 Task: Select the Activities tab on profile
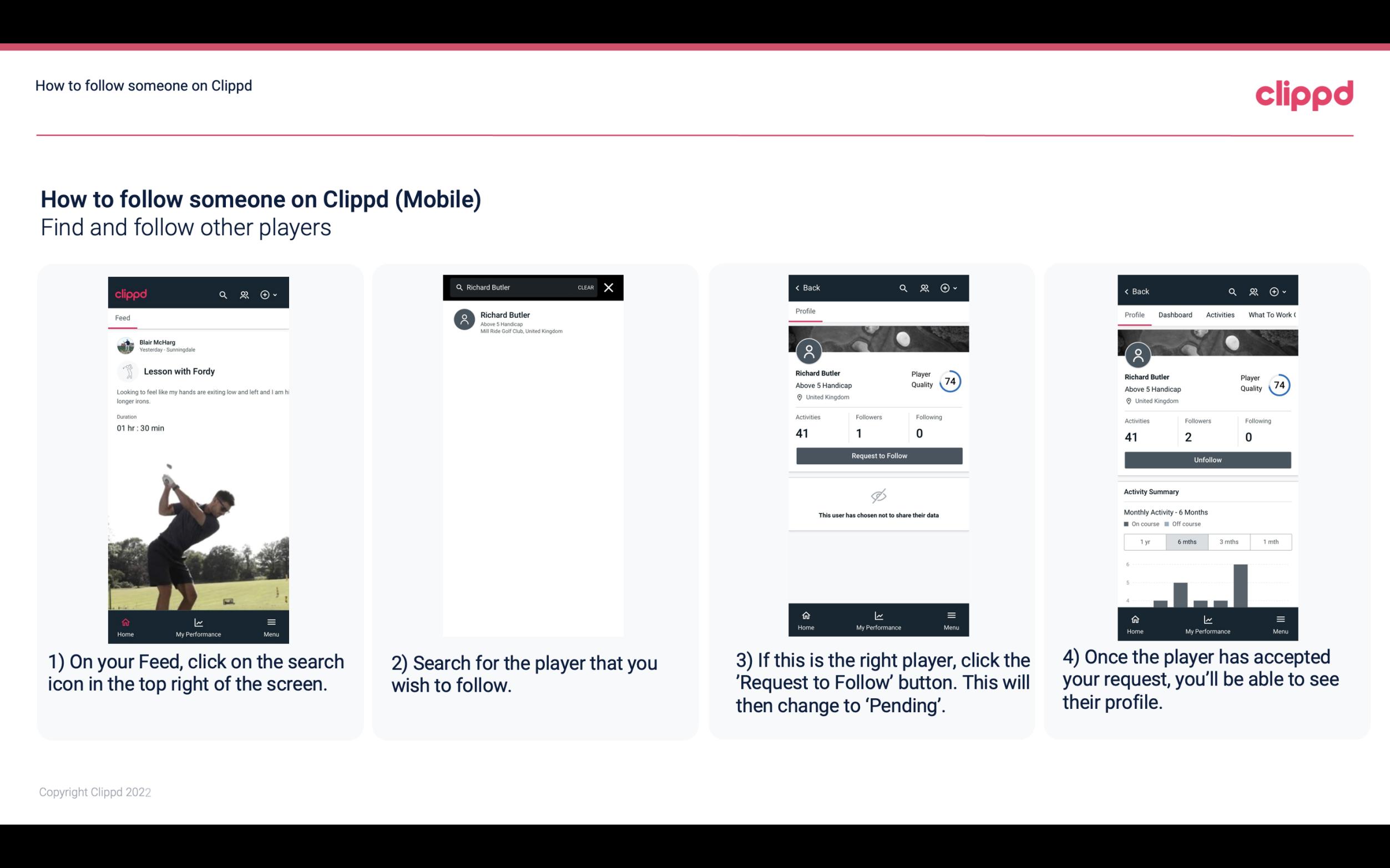point(1220,315)
